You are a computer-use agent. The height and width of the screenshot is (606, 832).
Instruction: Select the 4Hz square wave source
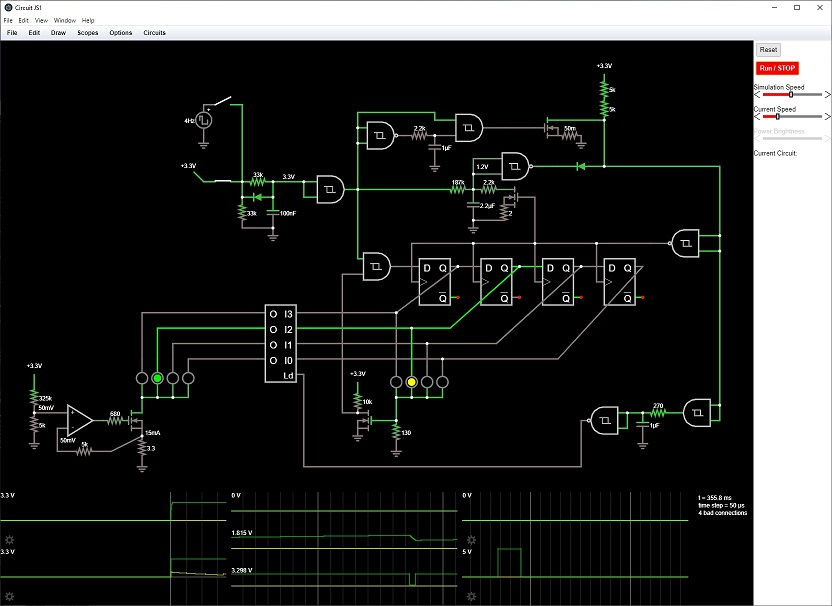click(x=204, y=120)
